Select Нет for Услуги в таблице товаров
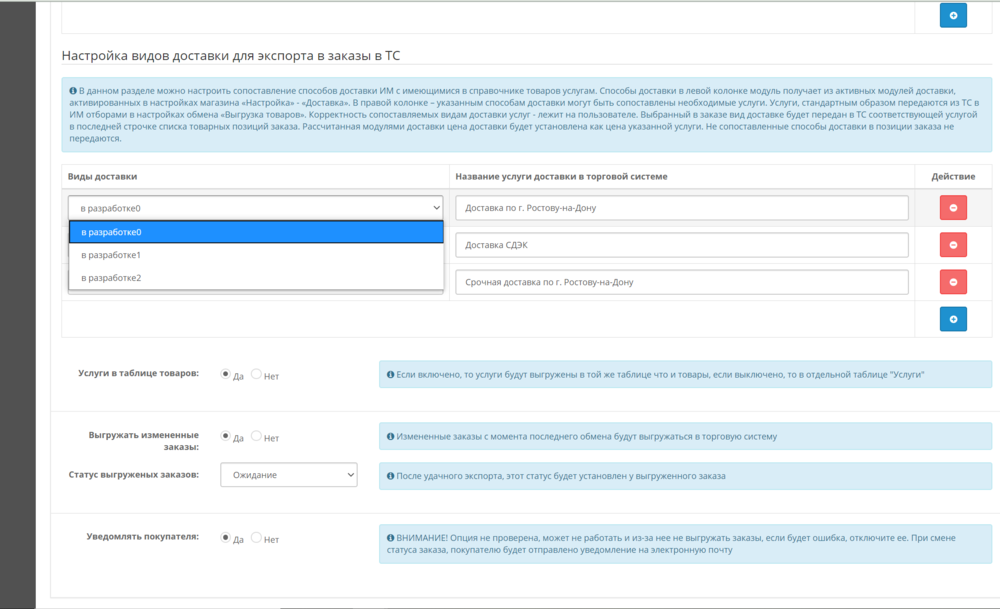Screen dimensions: 1000x609 257,374
